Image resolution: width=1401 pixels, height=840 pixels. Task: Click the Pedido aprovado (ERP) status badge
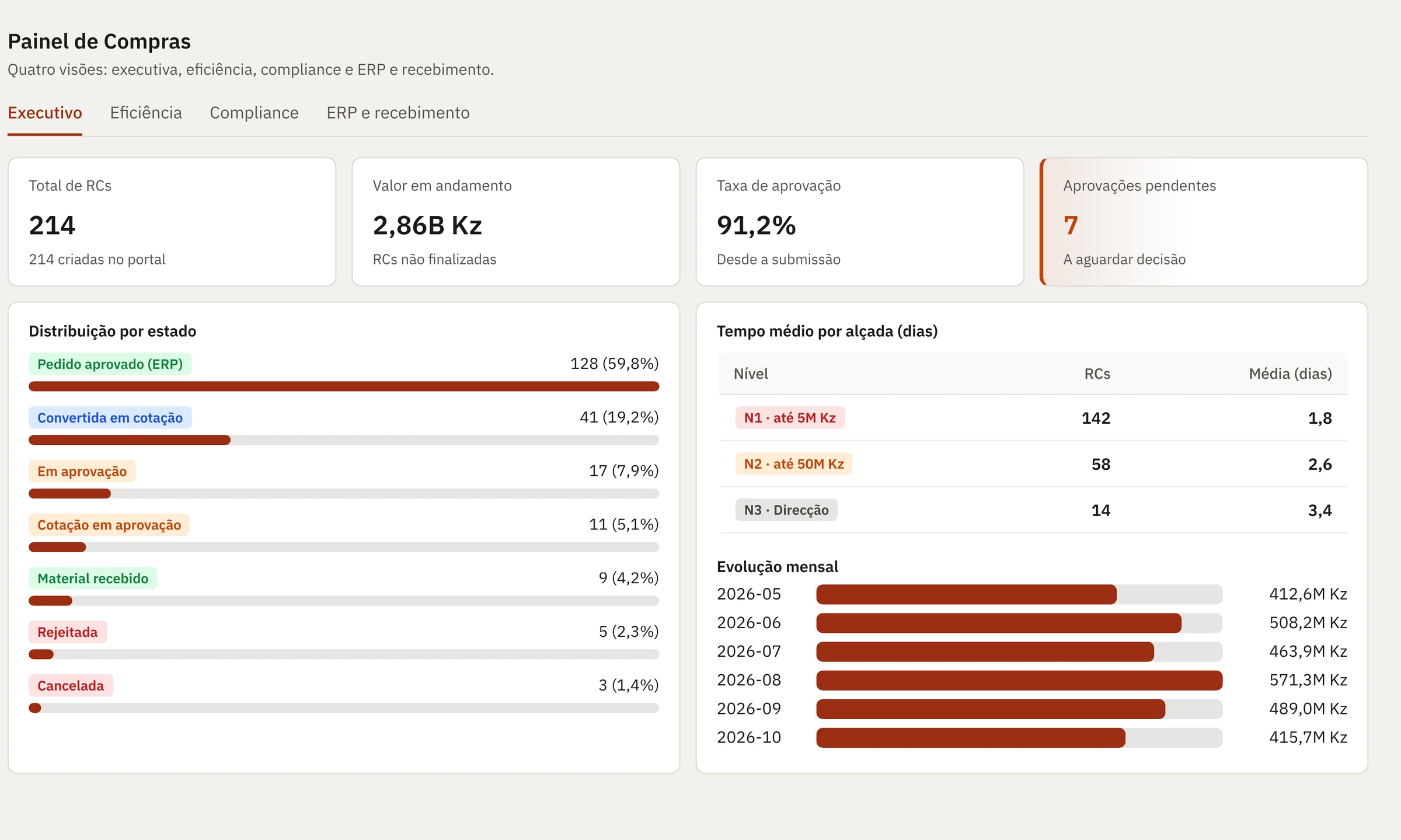(110, 364)
